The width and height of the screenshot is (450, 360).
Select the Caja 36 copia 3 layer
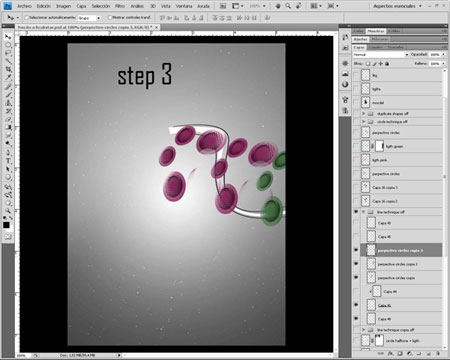[x=401, y=187]
